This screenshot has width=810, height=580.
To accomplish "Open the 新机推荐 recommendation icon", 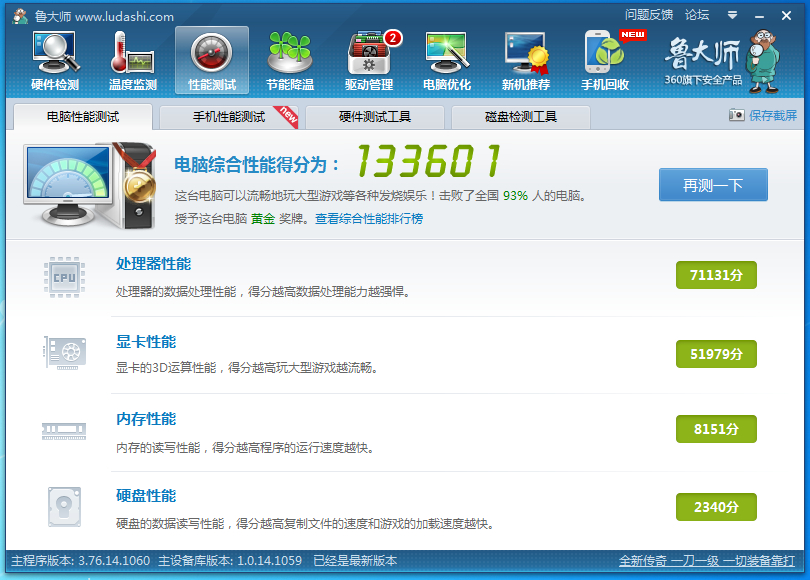I will [526, 52].
